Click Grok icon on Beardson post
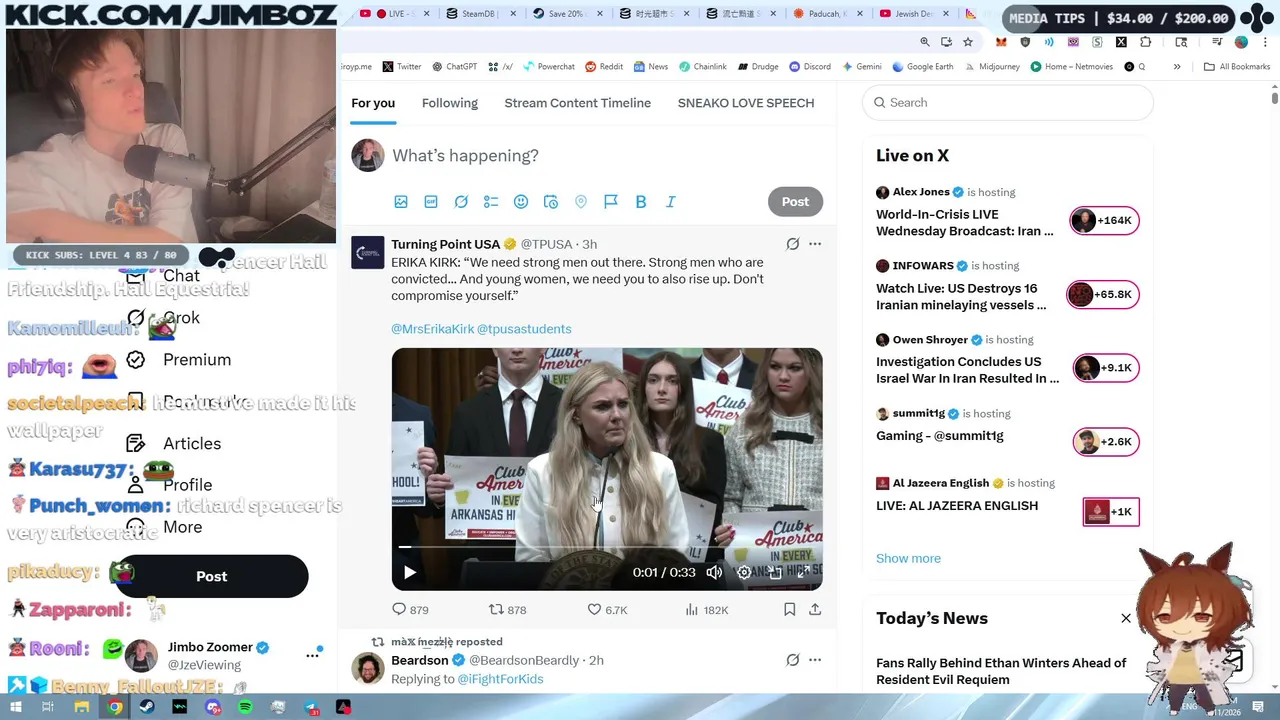Viewport: 1280px width, 720px height. click(x=792, y=660)
